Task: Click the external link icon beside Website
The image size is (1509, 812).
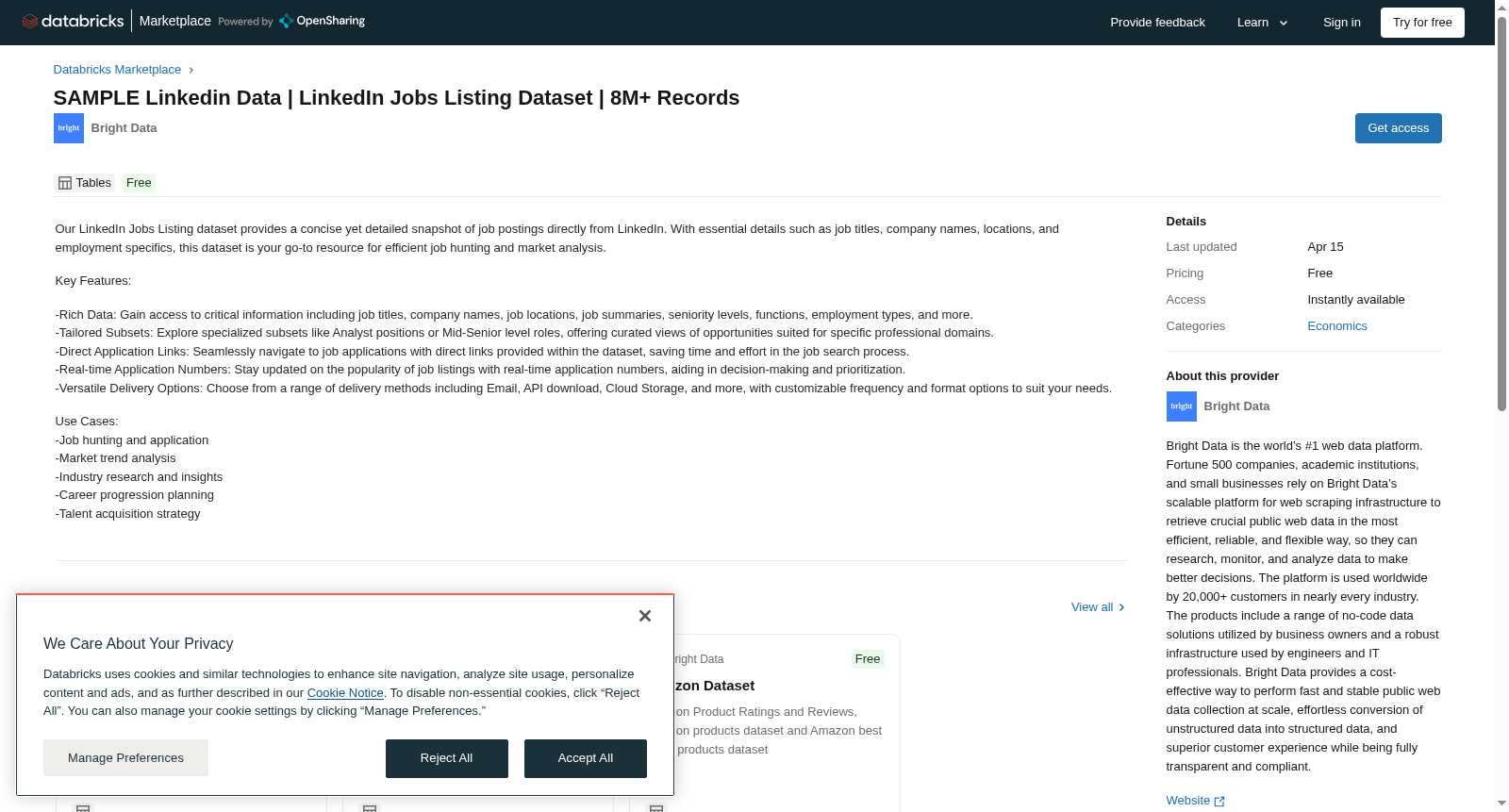Action: 1219,801
